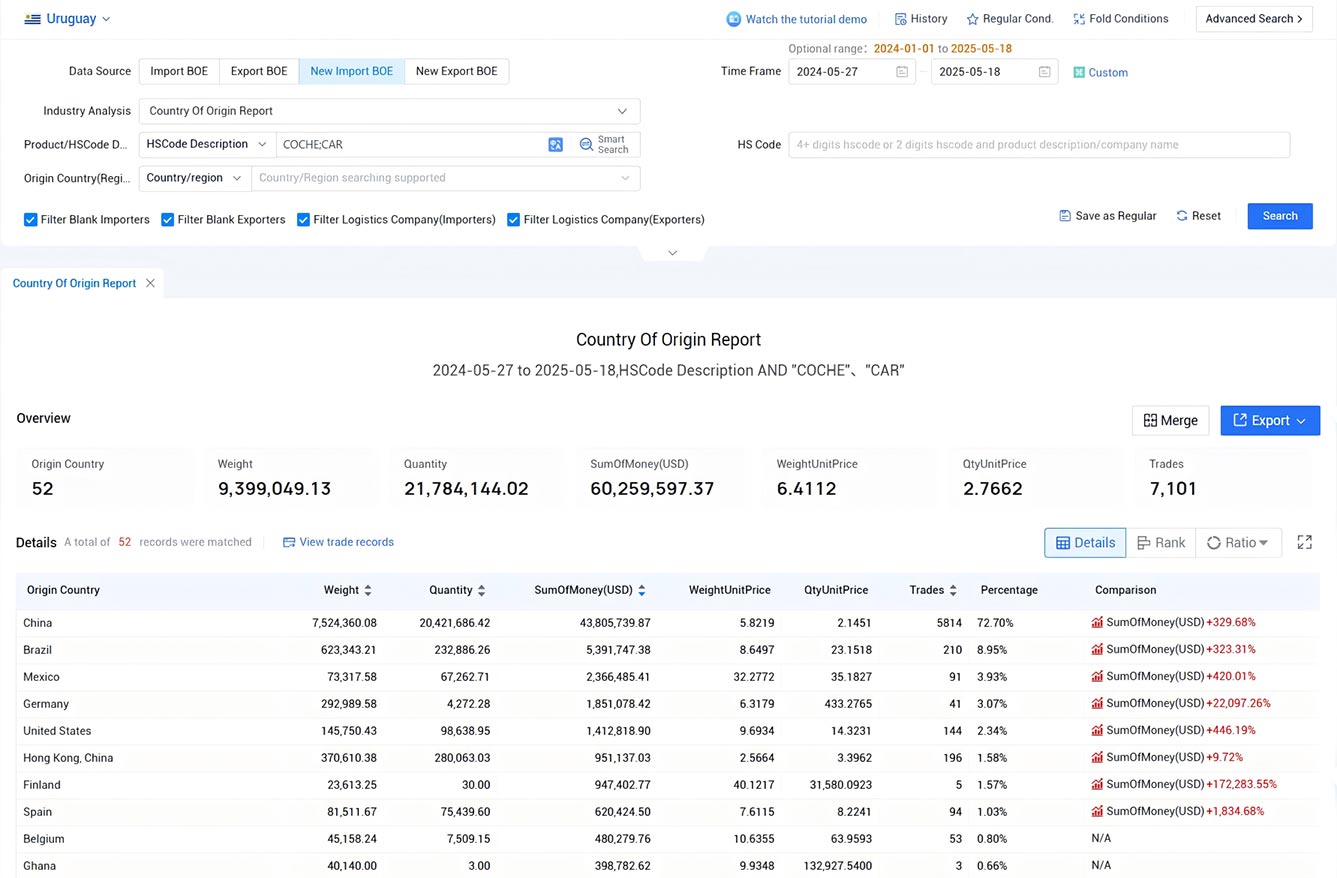
Task: Click the Fold Conditions collapse icon
Action: pyautogui.click(x=1079, y=19)
